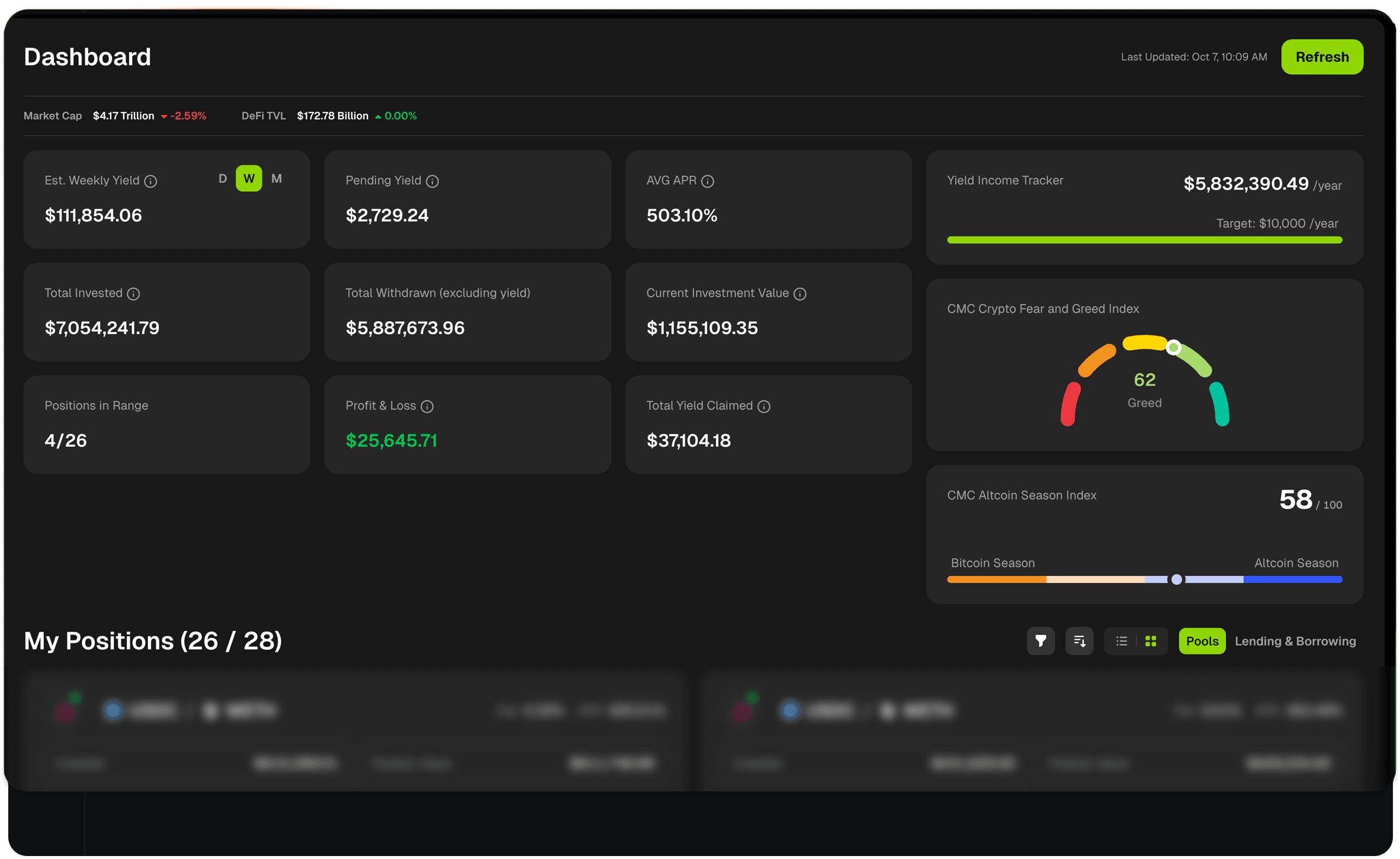The image size is (1400, 859).
Task: Click the Pending Yield info icon
Action: point(432,181)
